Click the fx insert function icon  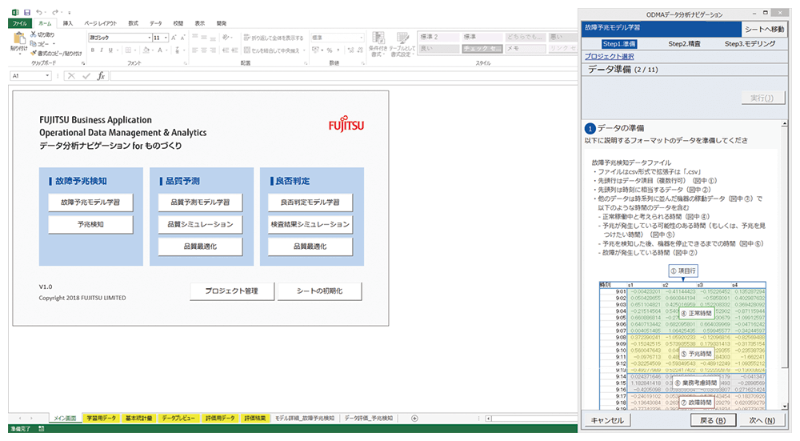click(x=101, y=76)
